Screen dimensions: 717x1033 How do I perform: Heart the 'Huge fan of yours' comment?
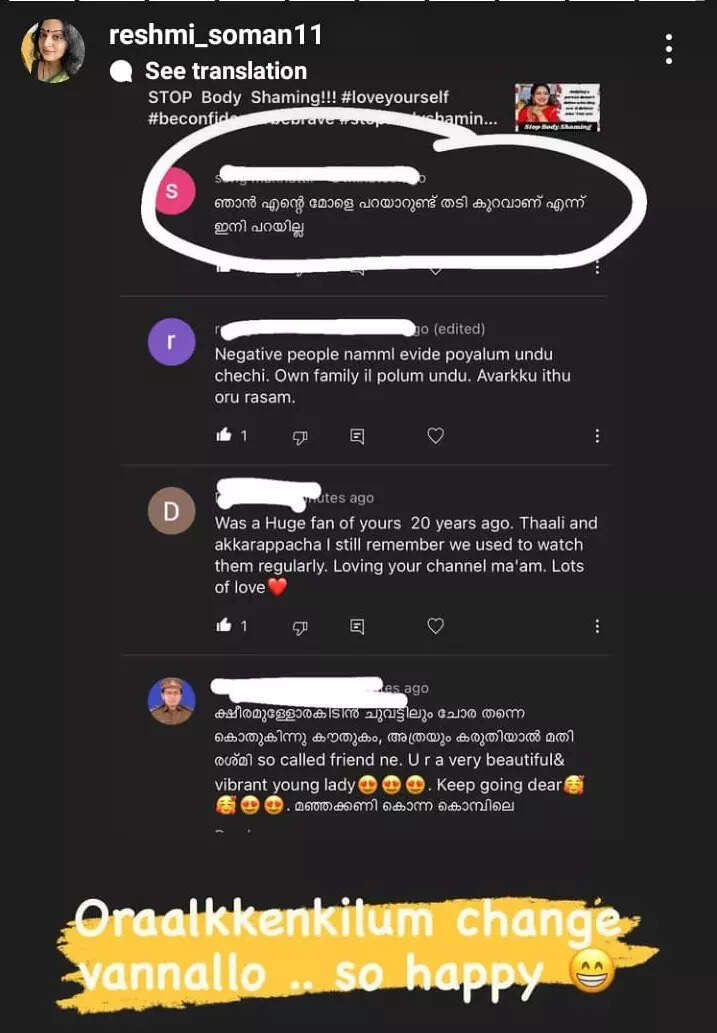436,626
